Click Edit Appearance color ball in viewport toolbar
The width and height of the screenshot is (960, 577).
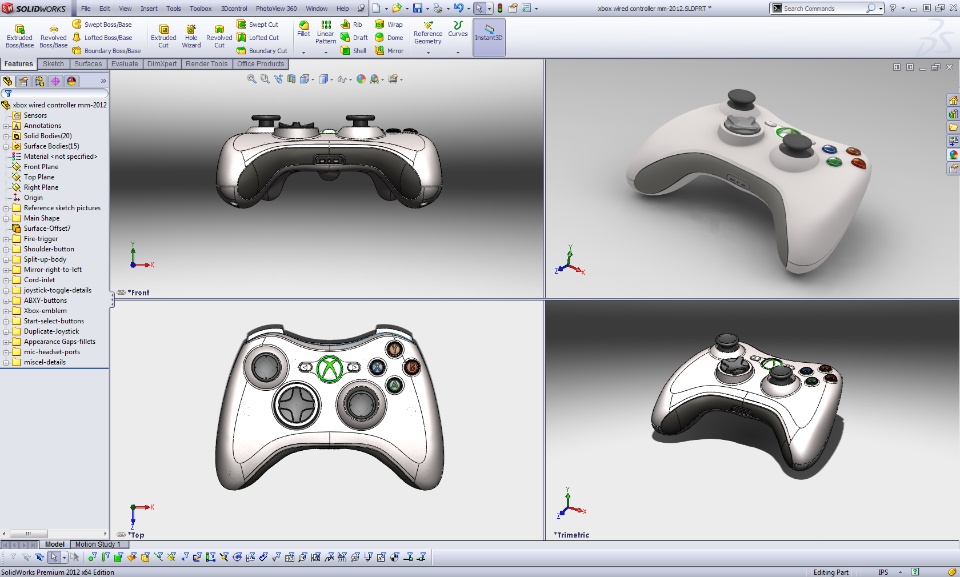pos(361,79)
